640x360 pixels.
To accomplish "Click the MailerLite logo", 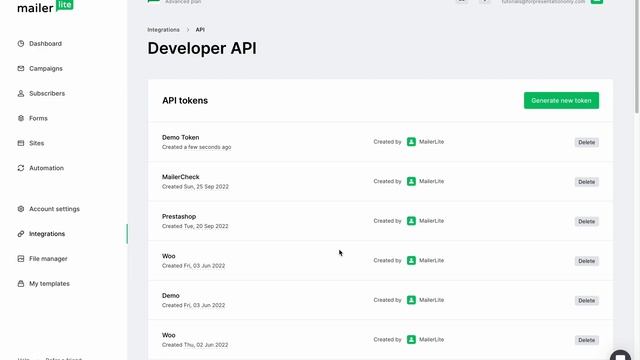I will coord(45,7).
